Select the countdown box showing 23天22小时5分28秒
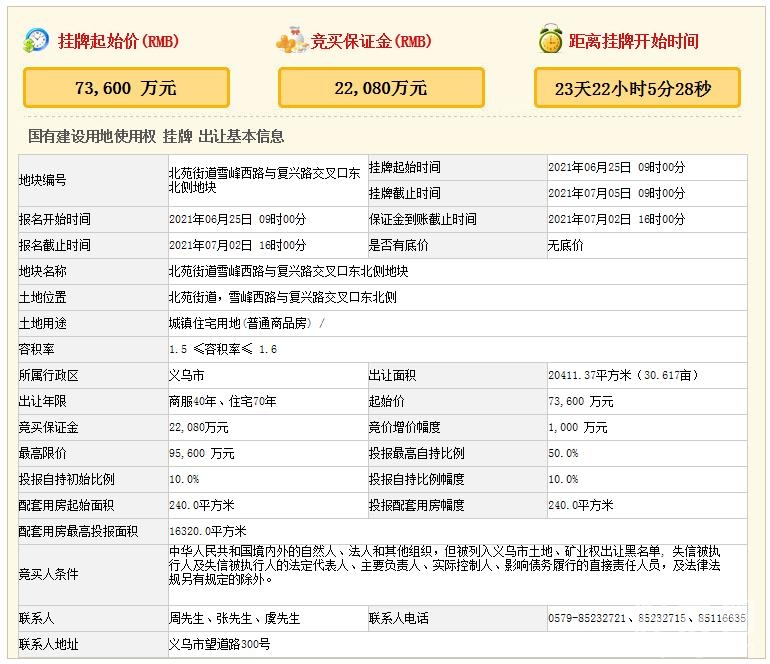770x664 pixels. point(637,88)
